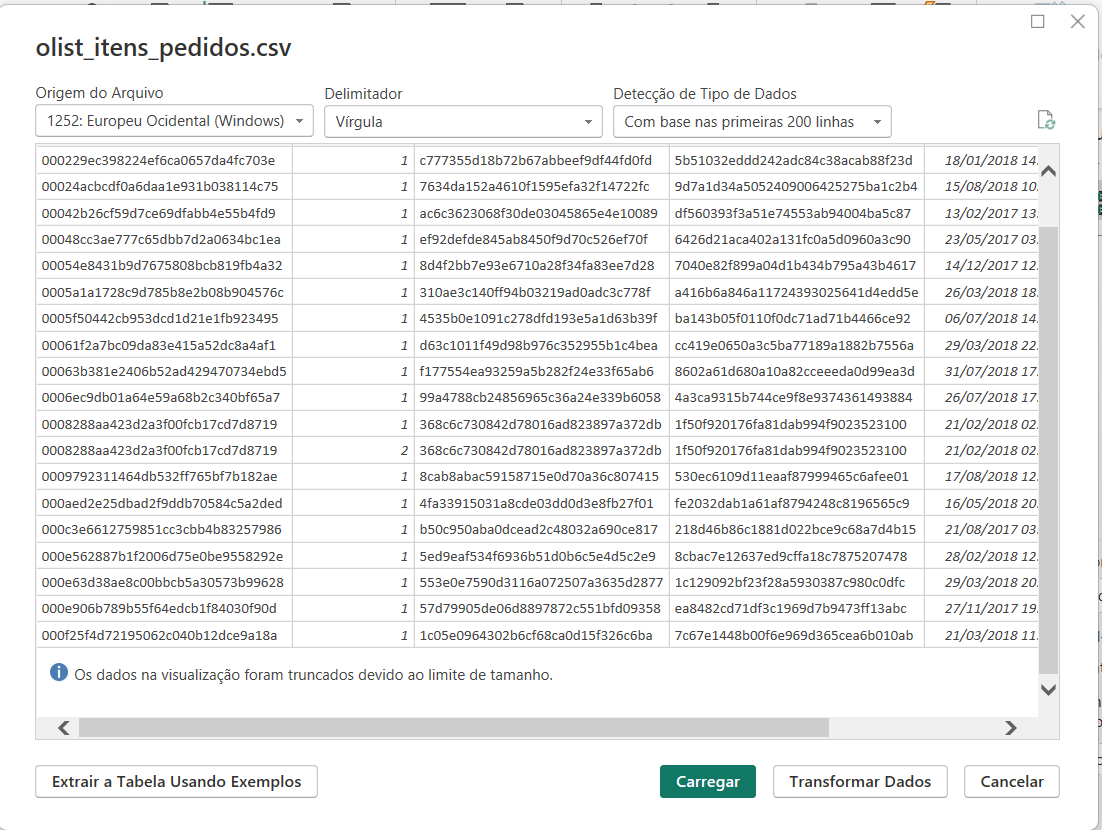The height and width of the screenshot is (830, 1102).
Task: Click the horizontal scrollbar left arrow
Action: point(64,727)
